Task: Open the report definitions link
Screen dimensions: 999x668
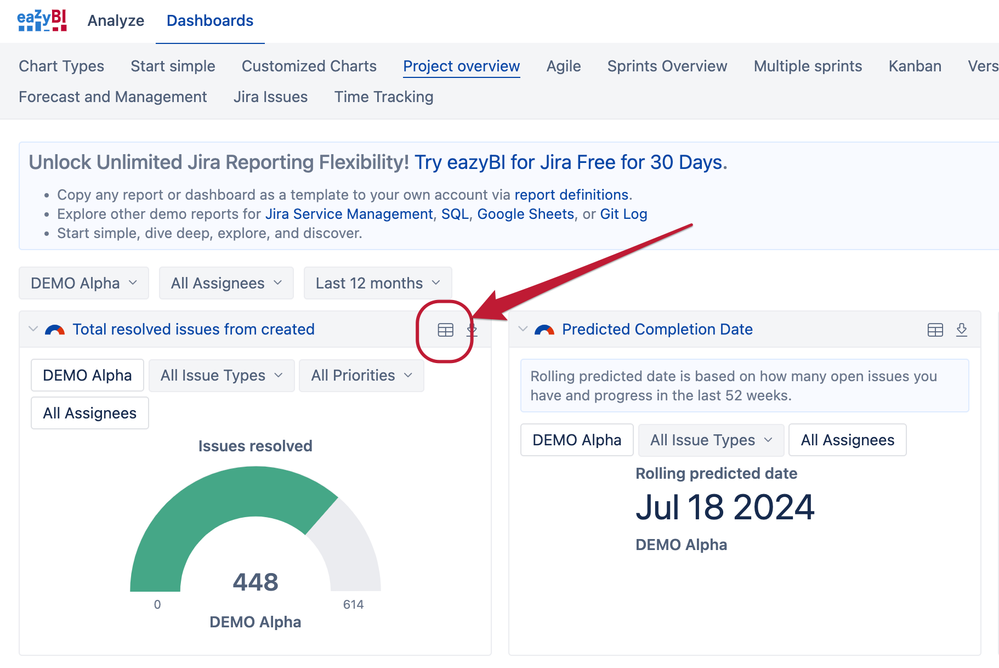Action: click(x=571, y=195)
